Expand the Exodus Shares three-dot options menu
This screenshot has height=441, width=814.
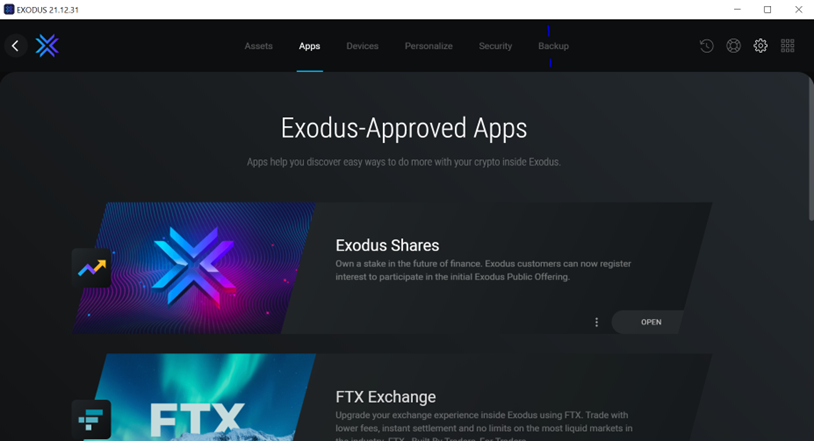point(596,322)
